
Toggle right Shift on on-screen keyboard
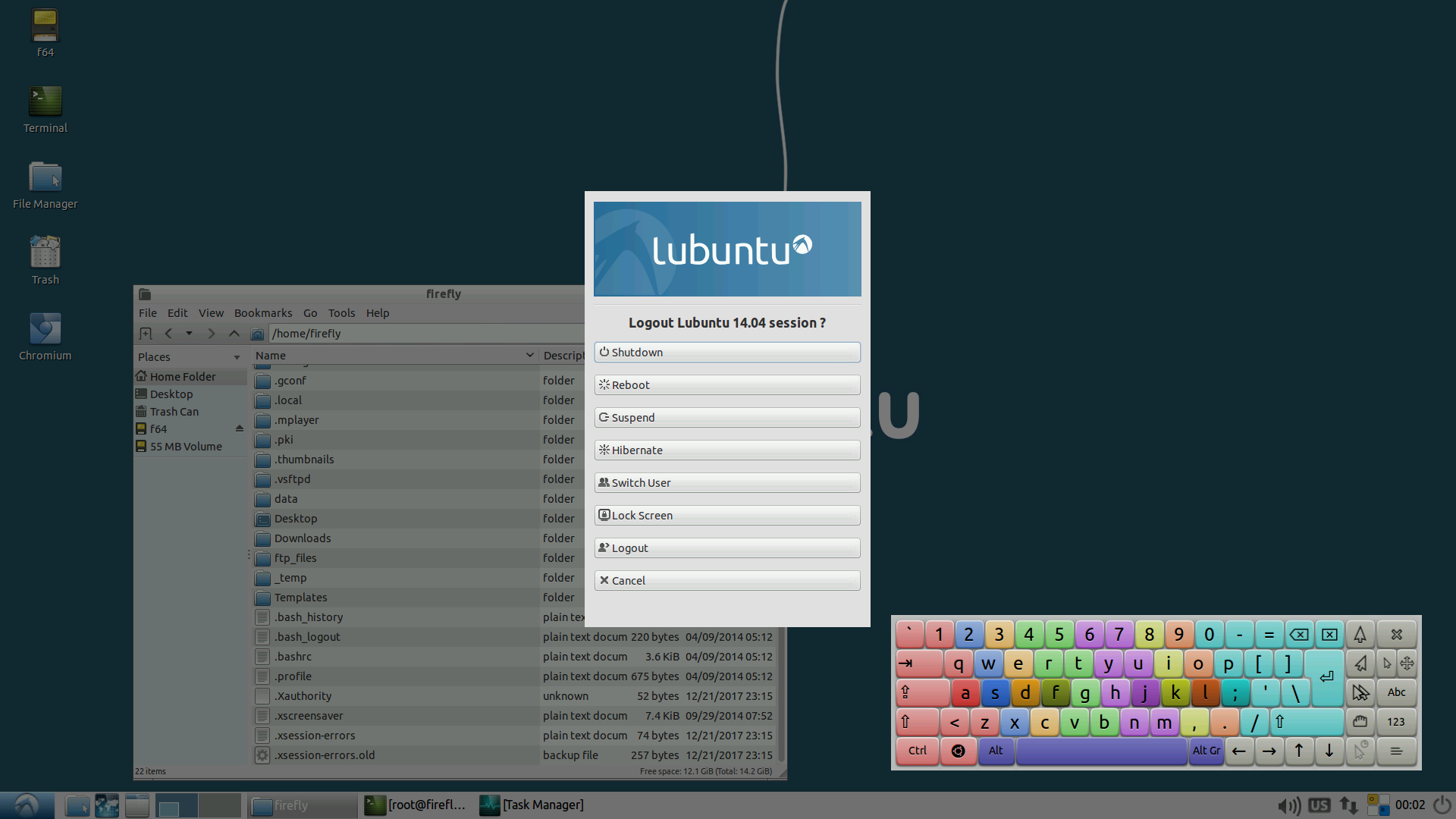(1307, 722)
